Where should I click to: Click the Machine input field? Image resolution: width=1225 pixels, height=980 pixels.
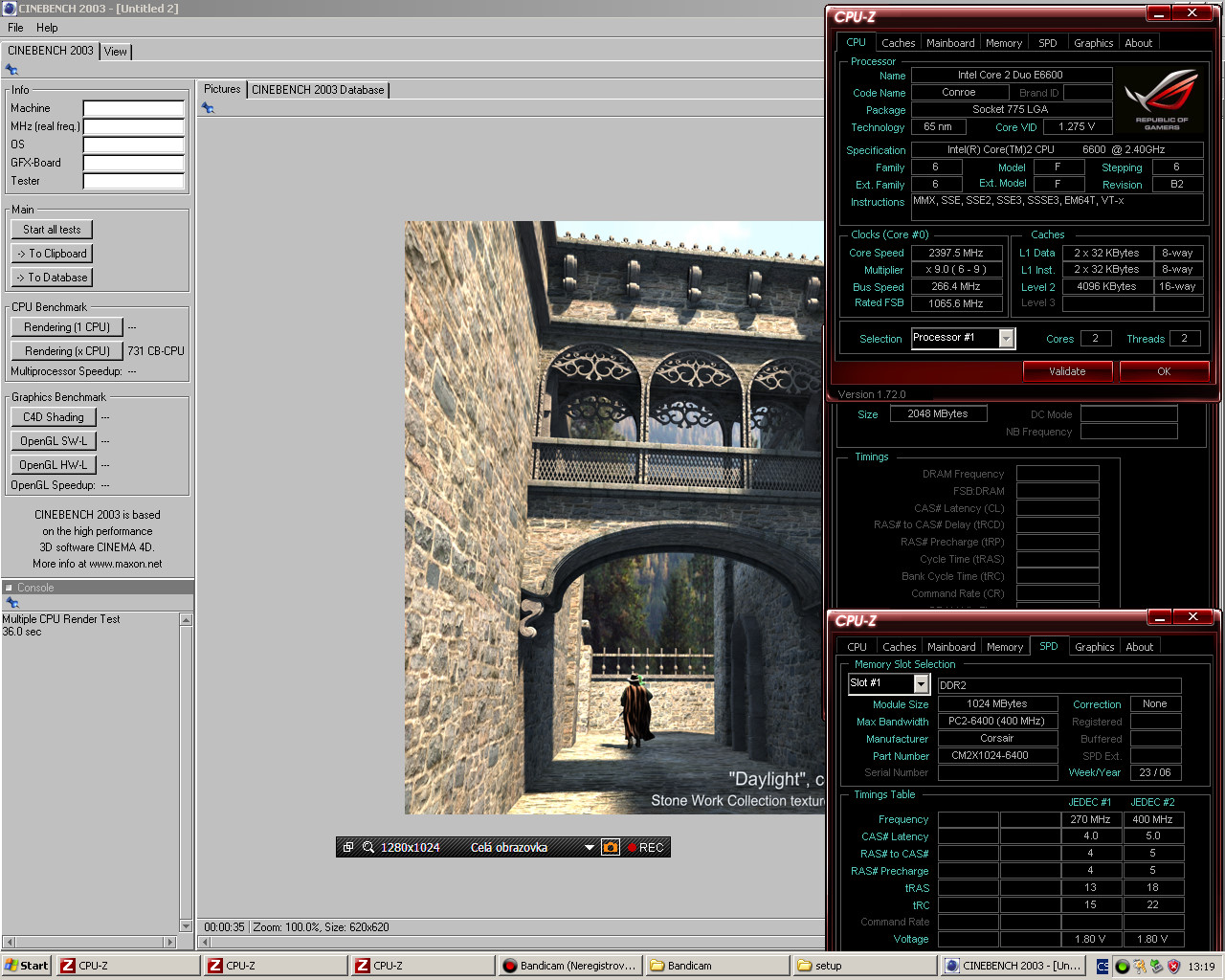coord(133,108)
